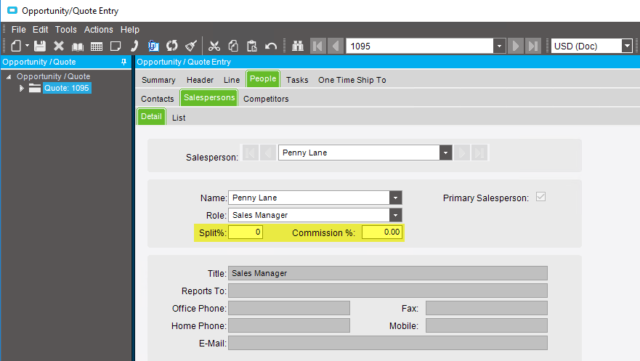The image size is (640, 361).
Task: Click the grid calendar toolbar icon
Action: tap(96, 47)
